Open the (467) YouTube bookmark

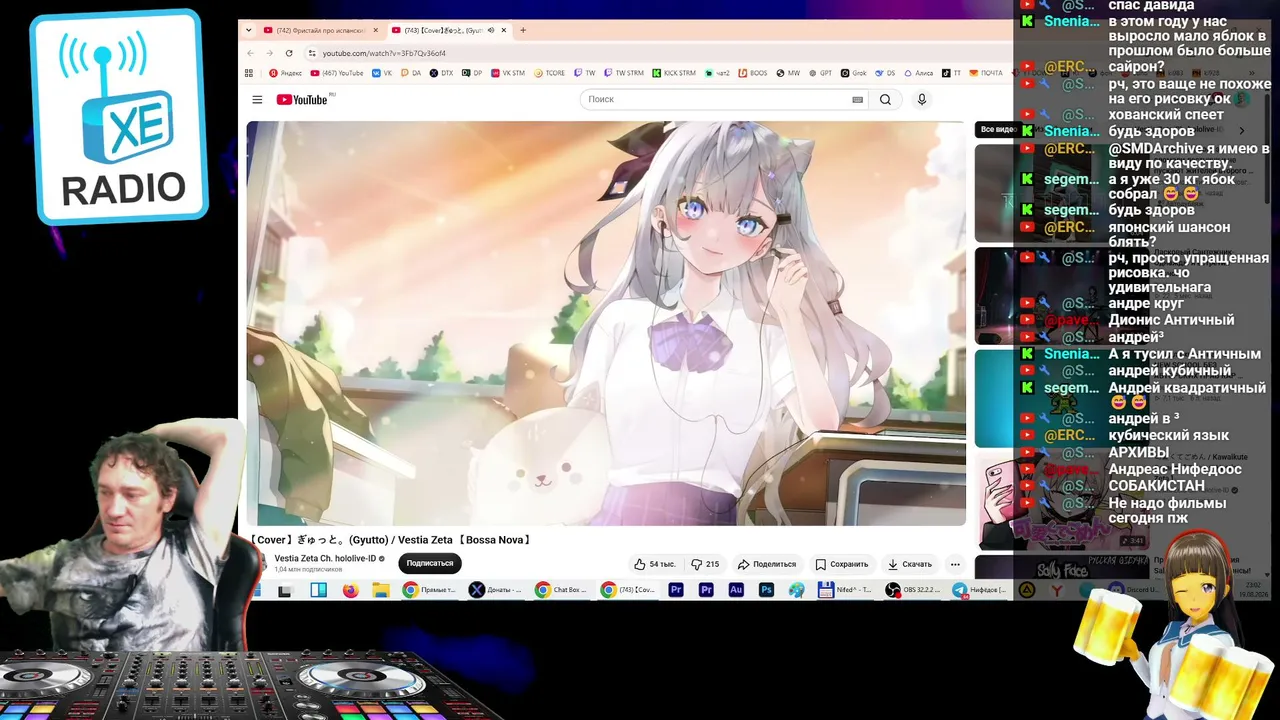coord(337,73)
